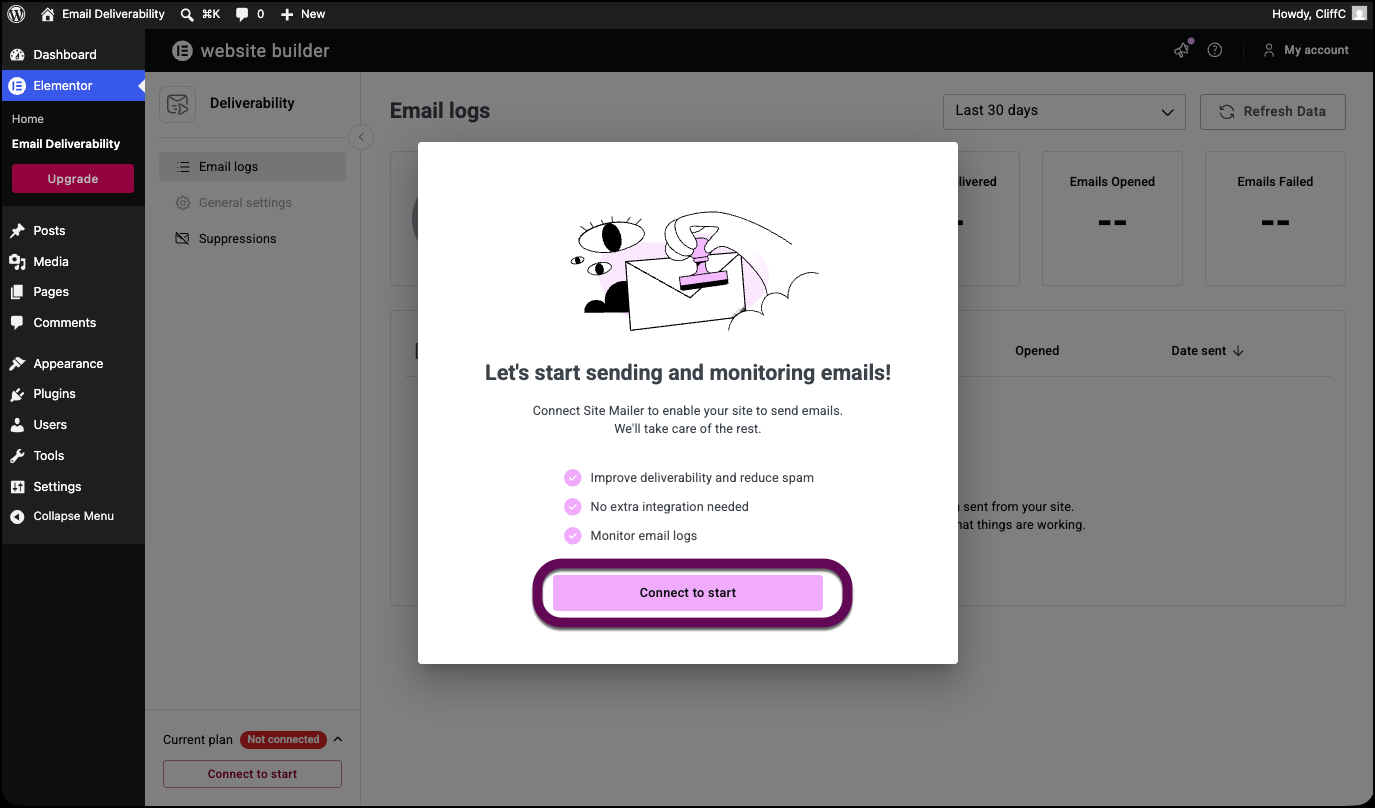Screen dimensions: 1375x808
Task: Click the Deliverability envelope icon
Action: point(178,104)
